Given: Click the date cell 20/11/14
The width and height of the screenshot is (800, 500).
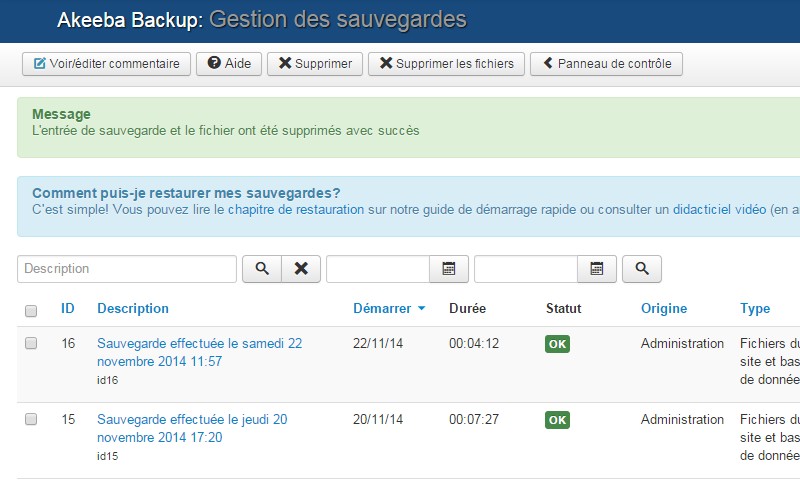Looking at the screenshot, I should click(378, 419).
